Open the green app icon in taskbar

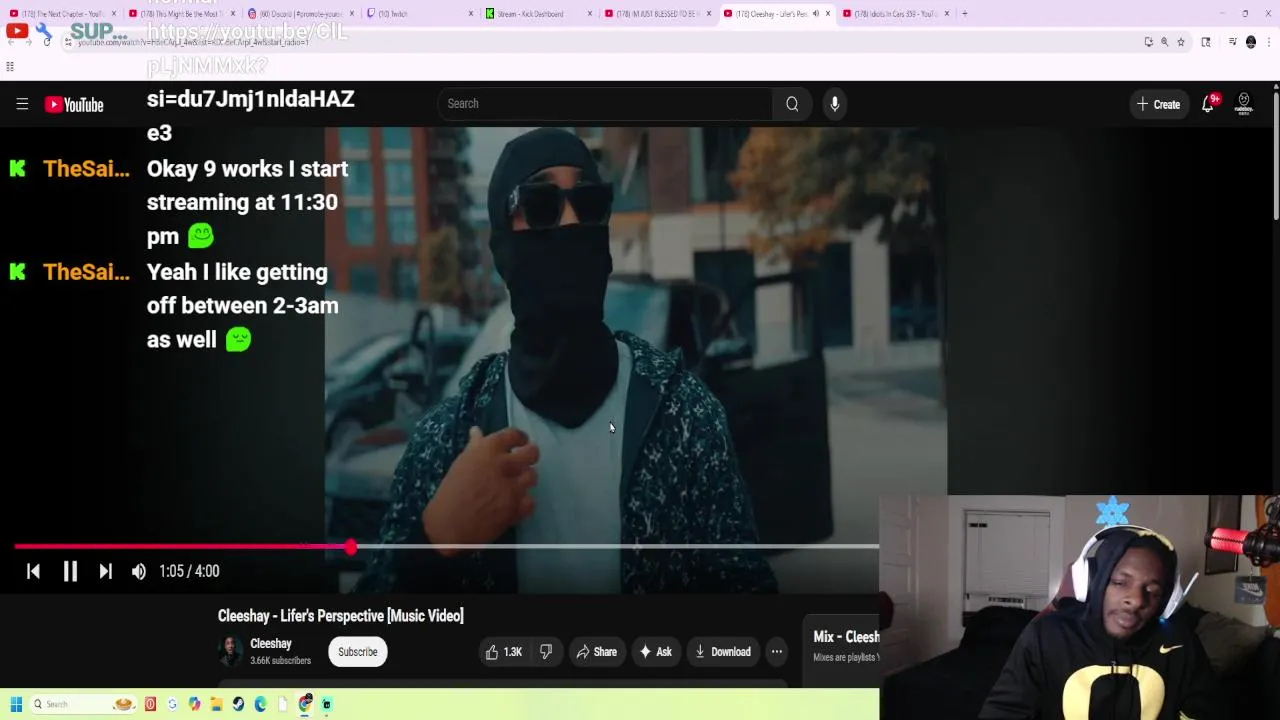tap(326, 704)
